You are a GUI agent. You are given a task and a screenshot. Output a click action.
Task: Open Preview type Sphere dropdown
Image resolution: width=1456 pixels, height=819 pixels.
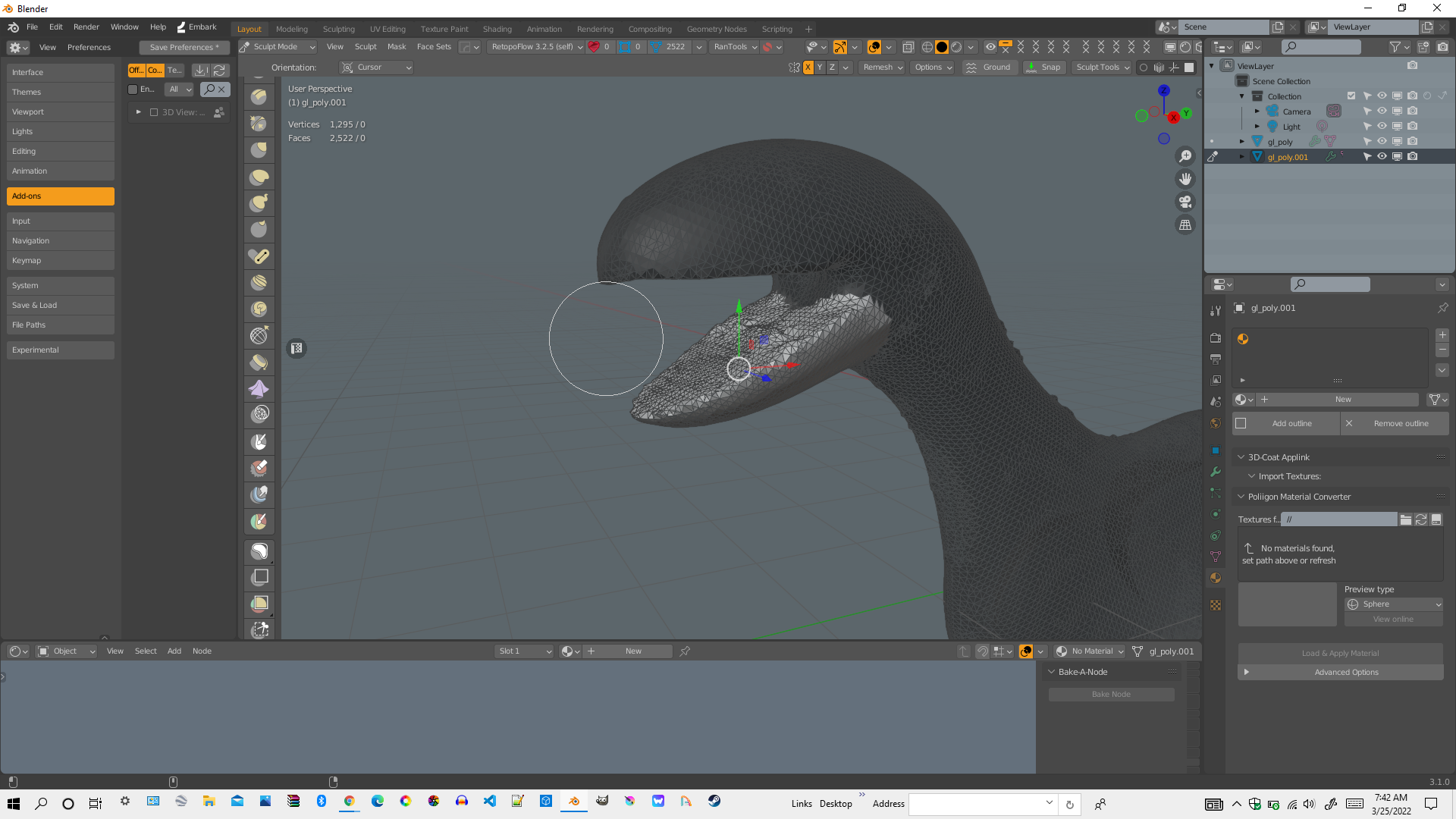(x=1394, y=604)
